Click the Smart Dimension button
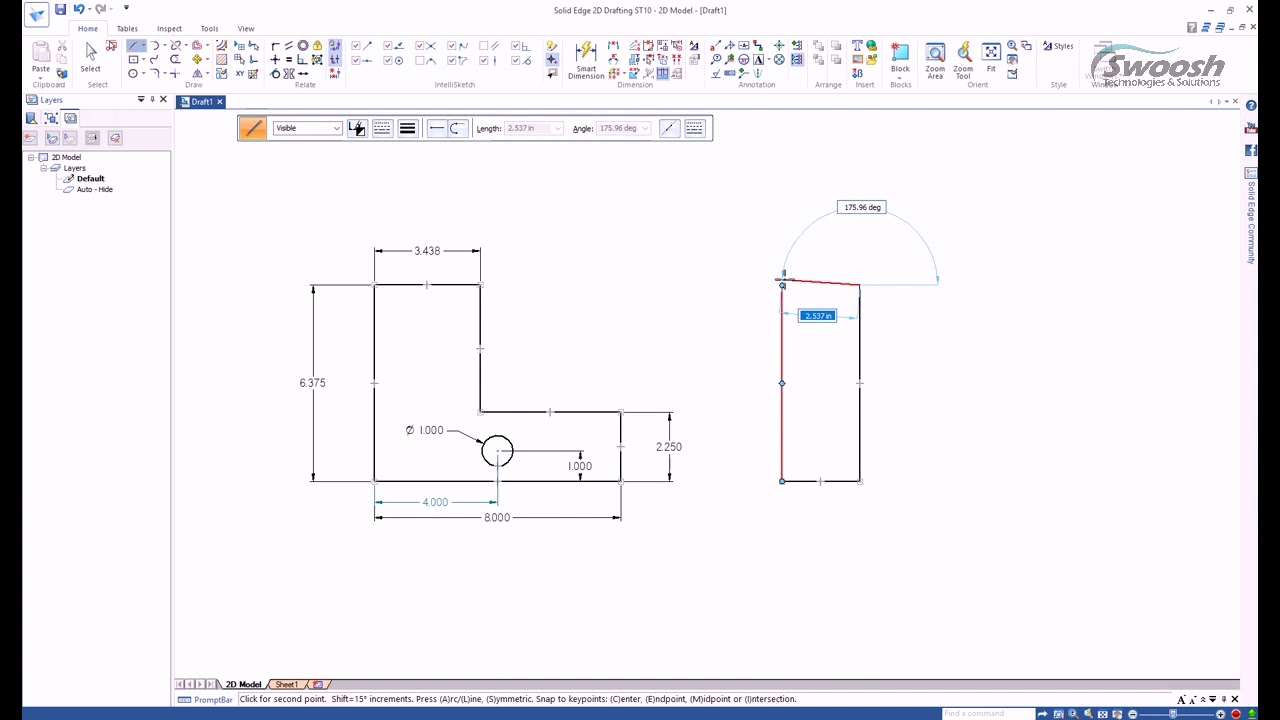Viewport: 1280px width, 720px height. click(586, 60)
